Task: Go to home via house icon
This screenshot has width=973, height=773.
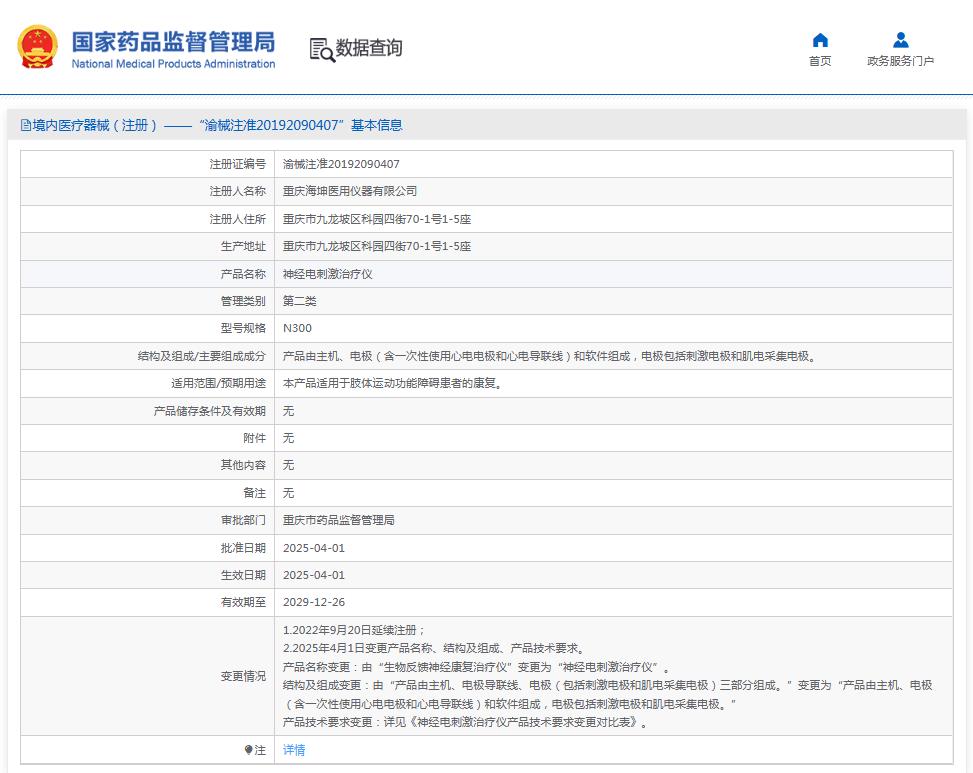Action: click(820, 40)
